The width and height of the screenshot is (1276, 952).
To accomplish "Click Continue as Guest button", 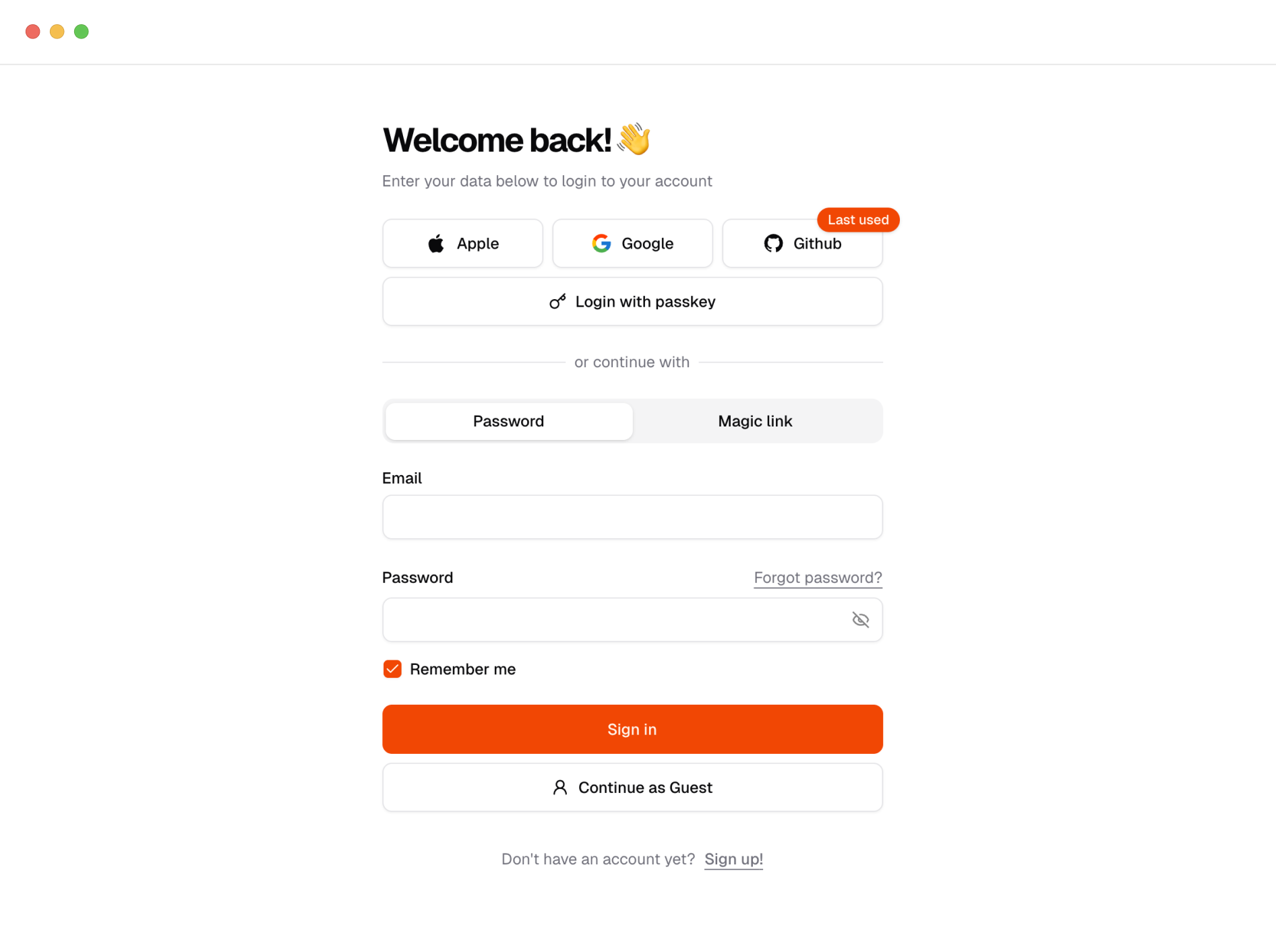I will (632, 787).
